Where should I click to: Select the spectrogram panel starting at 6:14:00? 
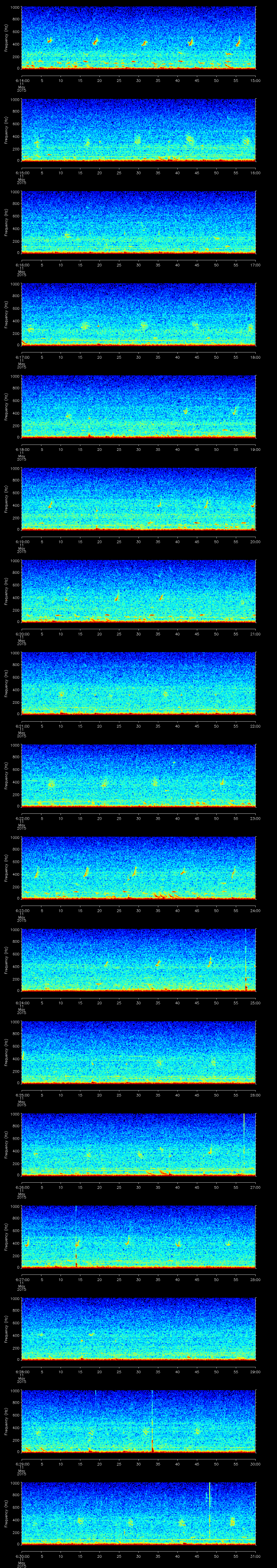(x=139, y=38)
